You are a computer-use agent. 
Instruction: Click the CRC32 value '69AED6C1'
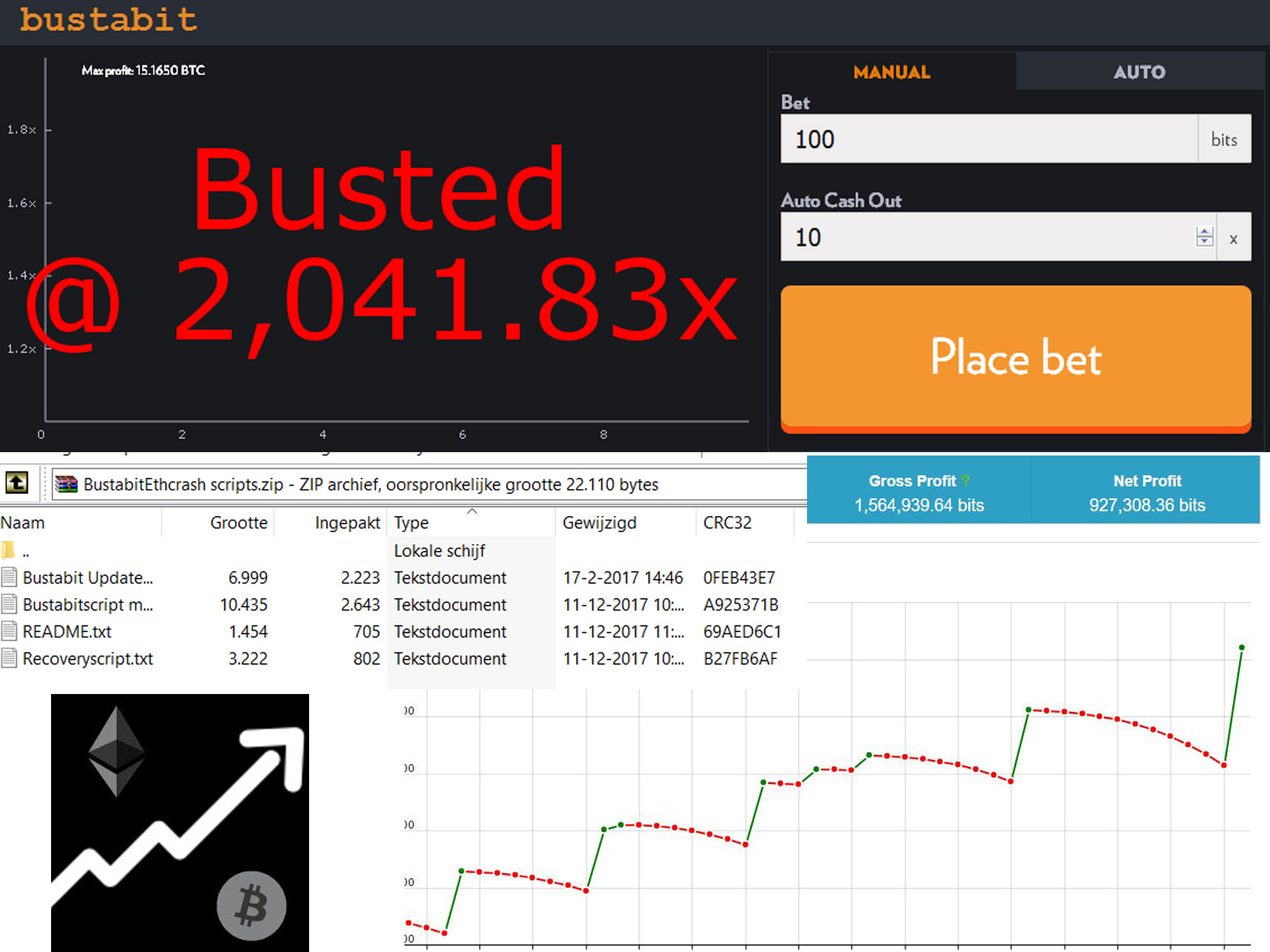pos(742,632)
